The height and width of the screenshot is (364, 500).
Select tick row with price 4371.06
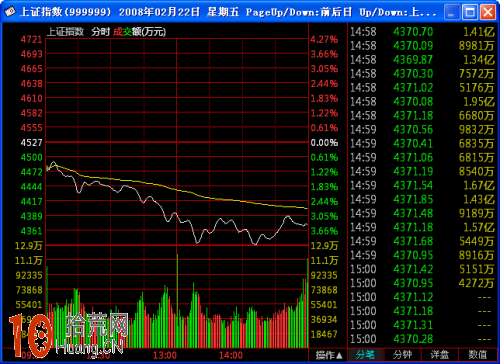tap(422, 158)
